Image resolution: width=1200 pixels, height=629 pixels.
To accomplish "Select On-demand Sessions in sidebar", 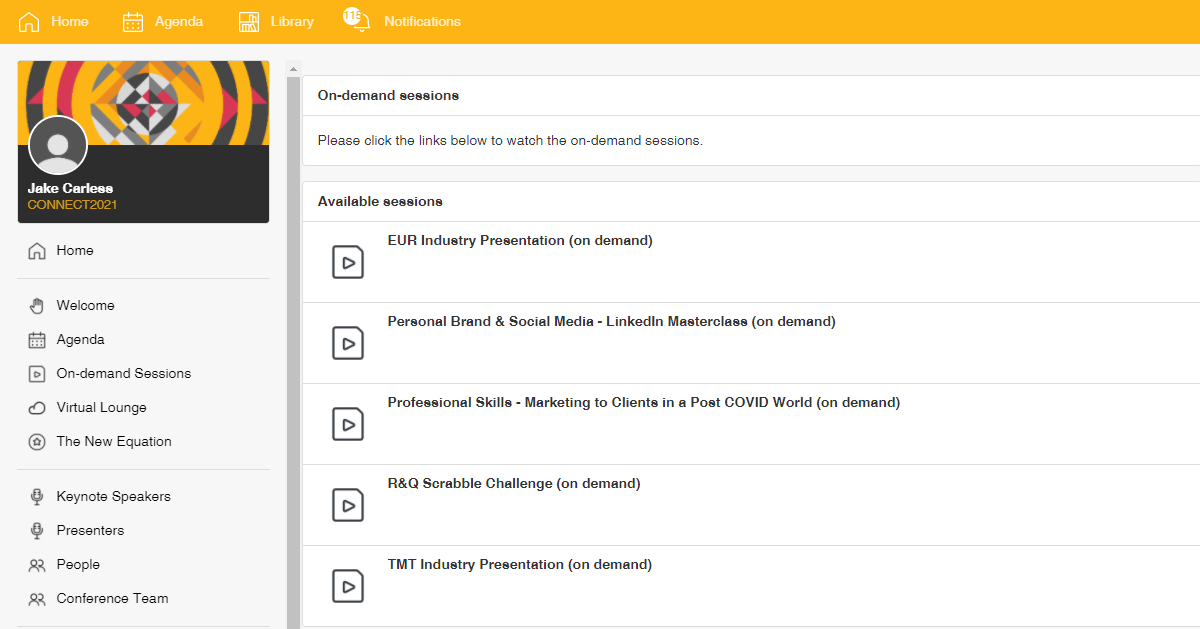I will 123,373.
